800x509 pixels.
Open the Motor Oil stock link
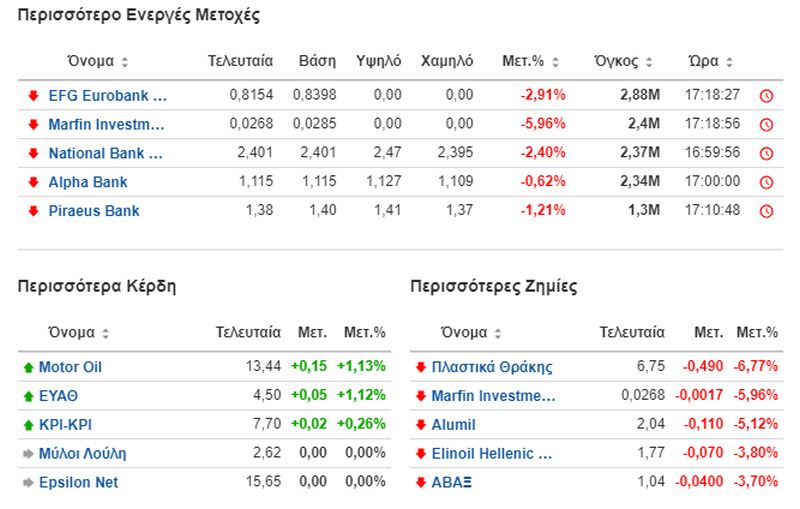(x=70, y=367)
